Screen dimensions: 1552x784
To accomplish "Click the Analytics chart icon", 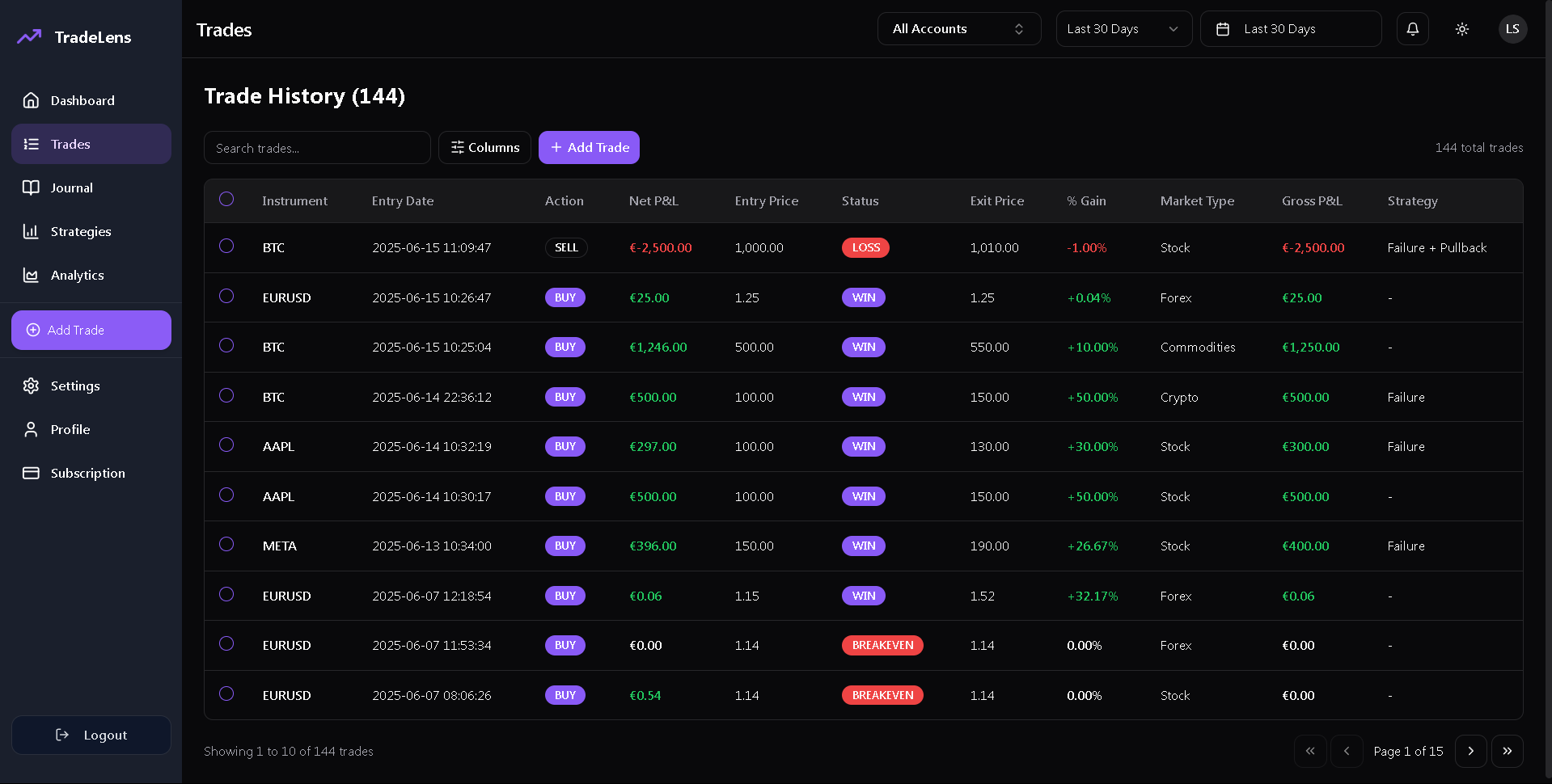I will coord(31,275).
